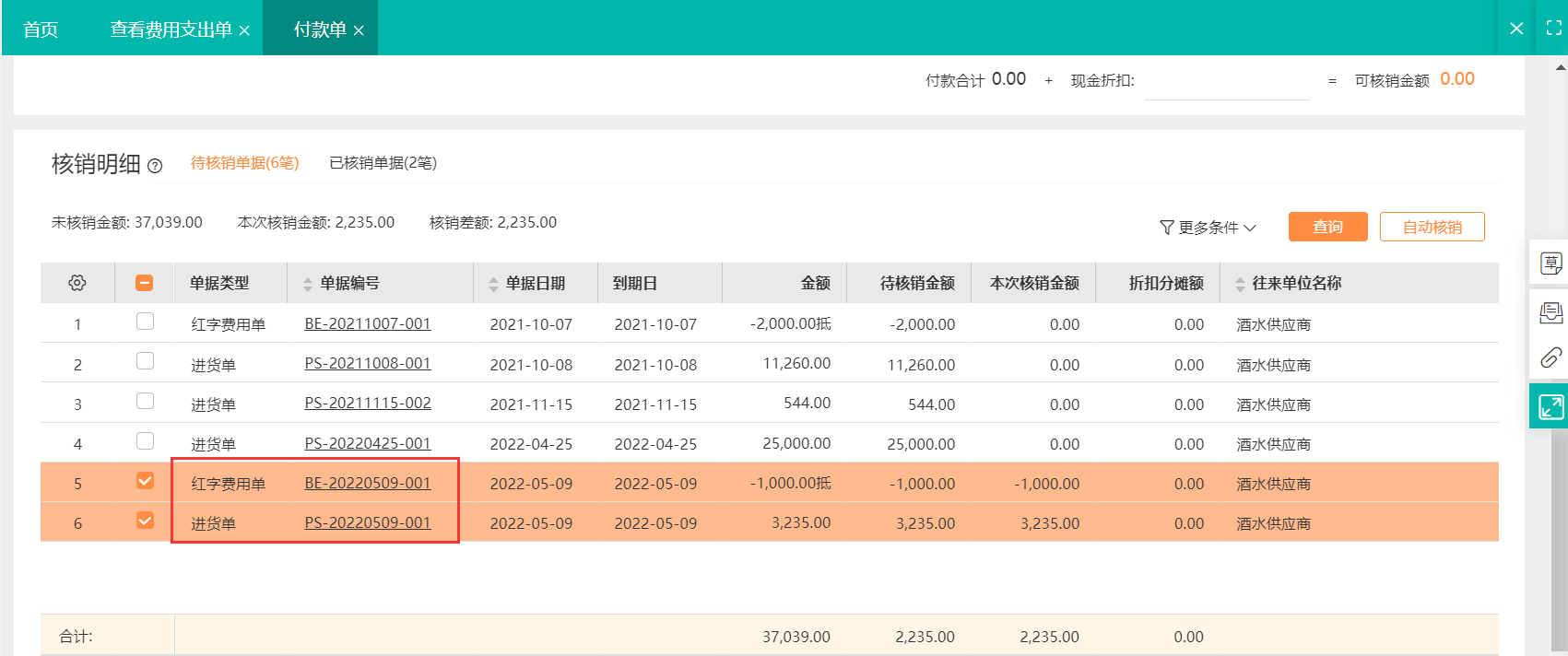Sort by the 单据编号 column arrows

pos(308,284)
